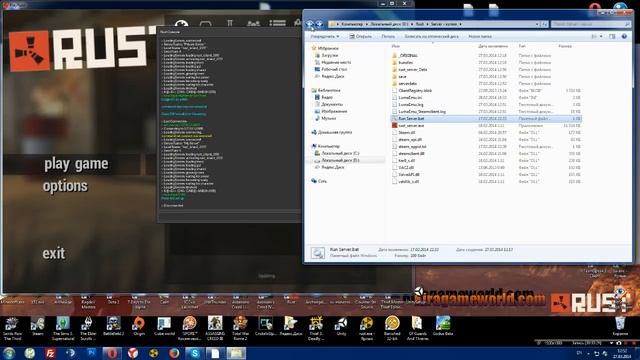The height and width of the screenshot is (360, 640).
Task: Open Yandex browser from the taskbar
Action: click(x=133, y=353)
